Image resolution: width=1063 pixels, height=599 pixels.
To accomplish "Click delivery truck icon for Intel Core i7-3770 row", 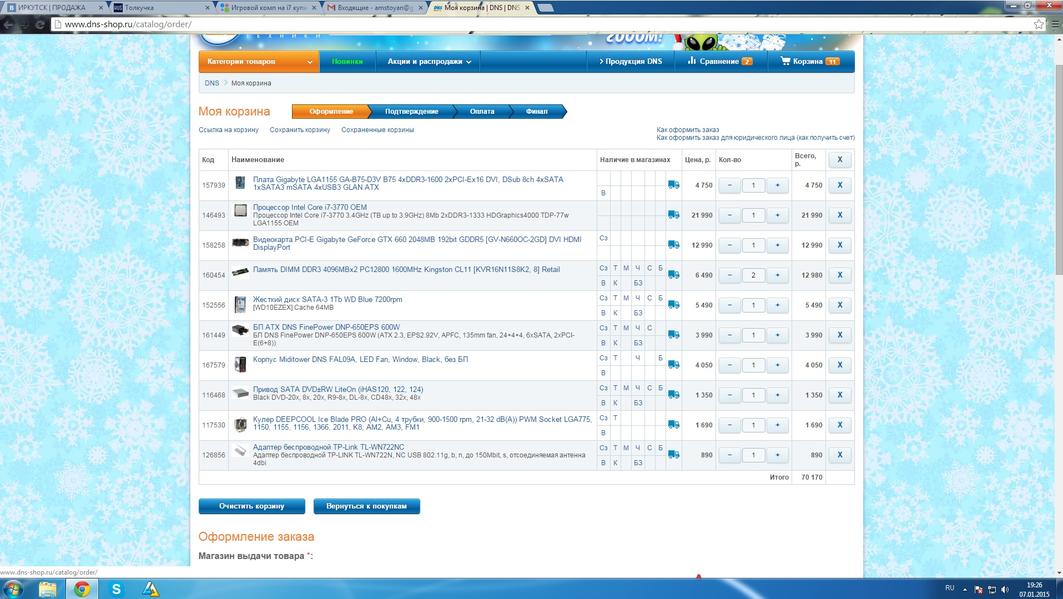I will [673, 215].
